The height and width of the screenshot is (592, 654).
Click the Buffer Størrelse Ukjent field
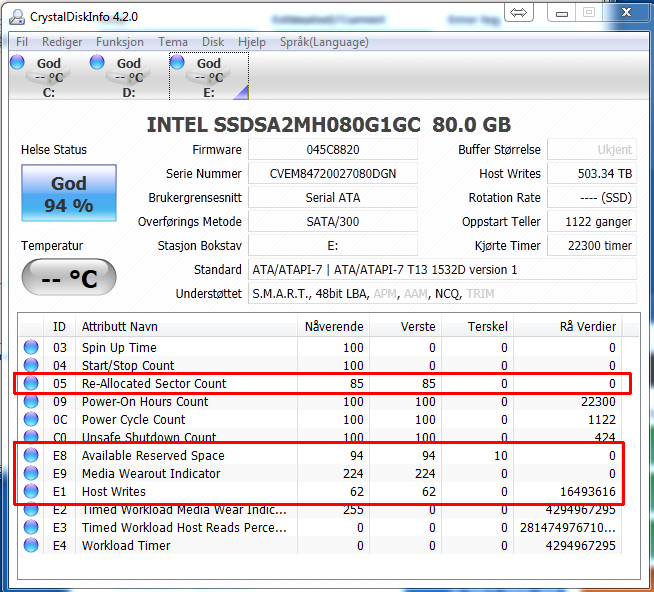coord(592,149)
